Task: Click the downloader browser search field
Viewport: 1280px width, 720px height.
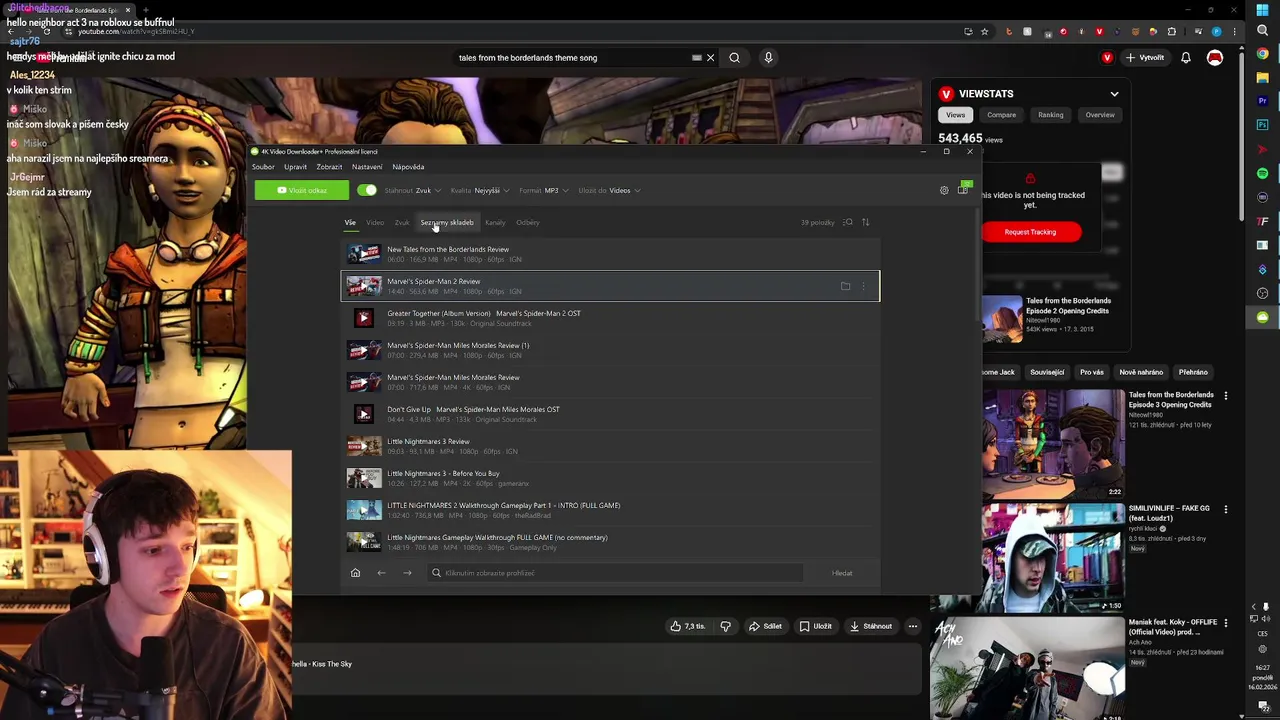Action: coord(615,573)
